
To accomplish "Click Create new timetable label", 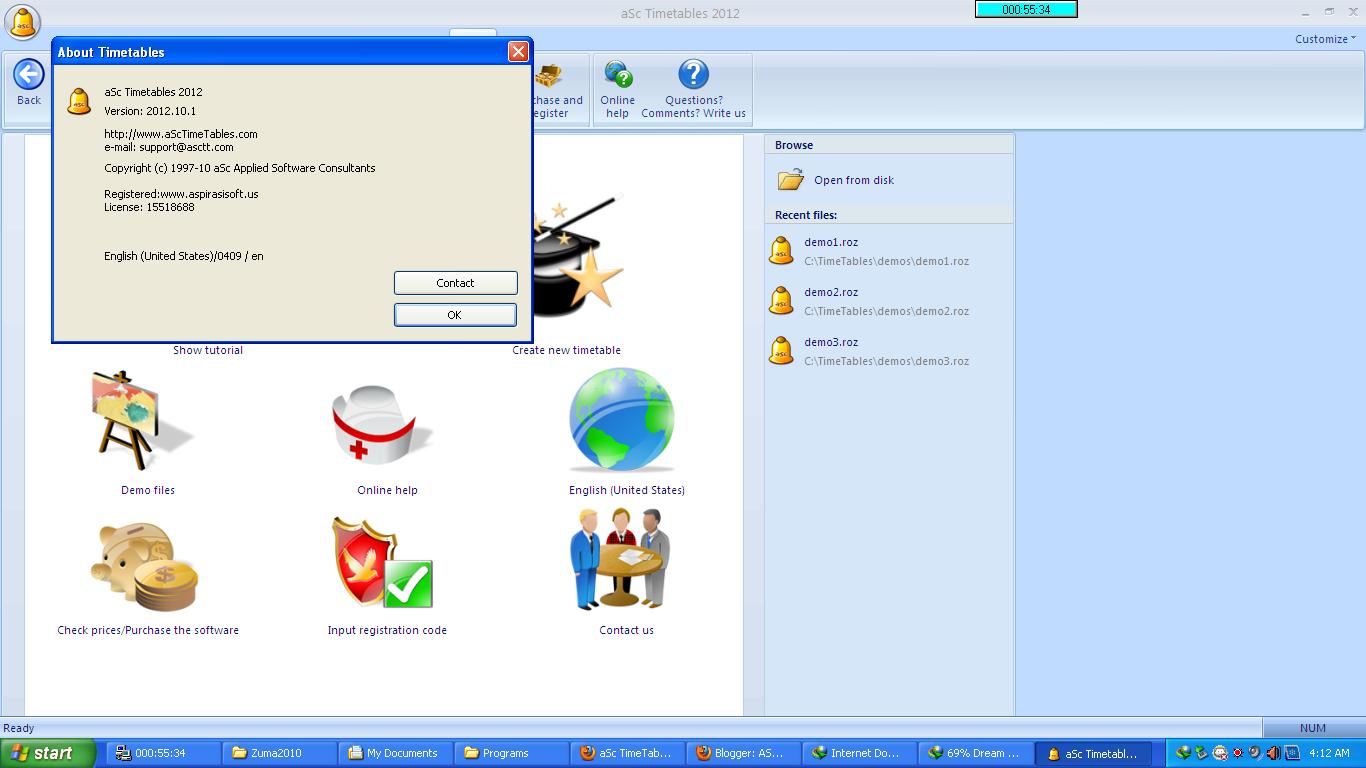I will pyautogui.click(x=567, y=350).
